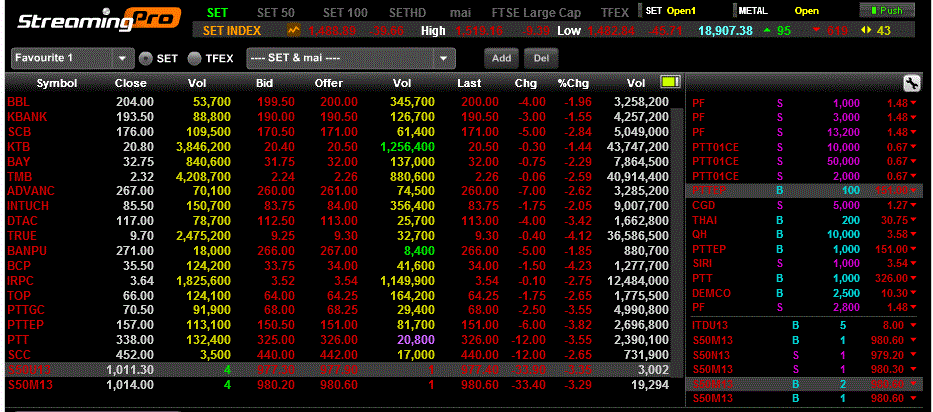This screenshot has height=412, width=933.
Task: Select the BANPU symbol row
Action: [x=338, y=251]
